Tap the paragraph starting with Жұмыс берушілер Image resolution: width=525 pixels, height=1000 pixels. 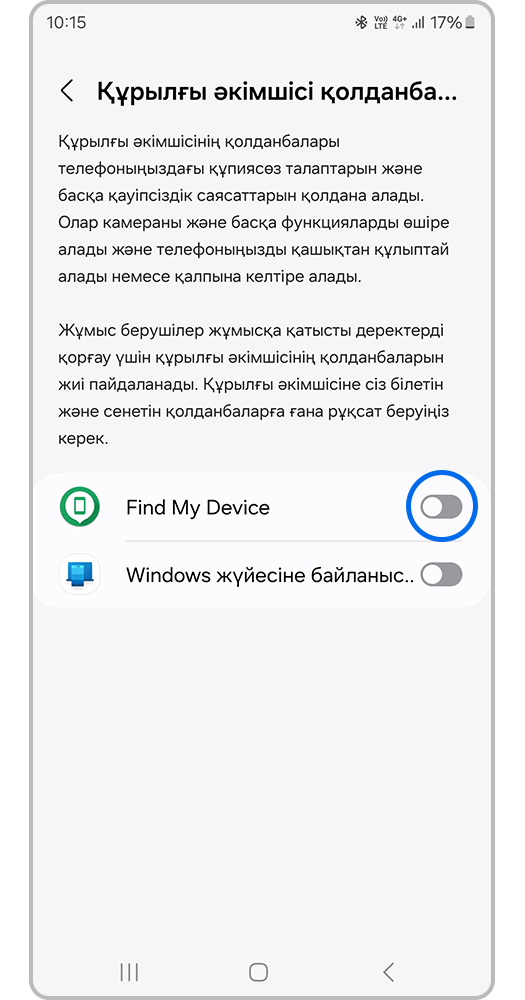coord(254,385)
